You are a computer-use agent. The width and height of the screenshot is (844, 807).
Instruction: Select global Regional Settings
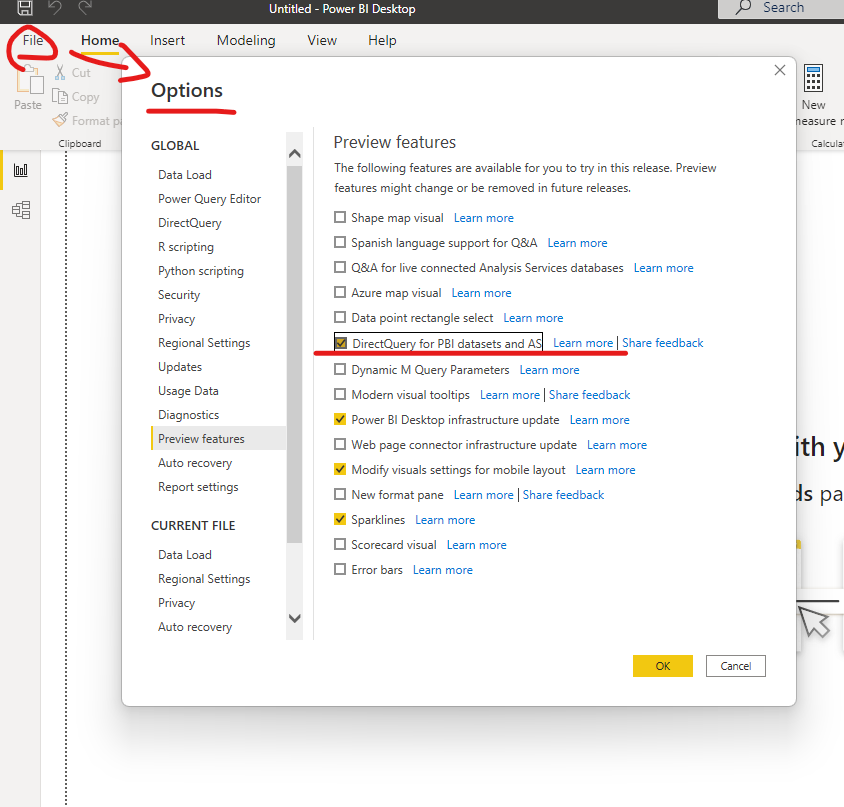click(x=204, y=343)
